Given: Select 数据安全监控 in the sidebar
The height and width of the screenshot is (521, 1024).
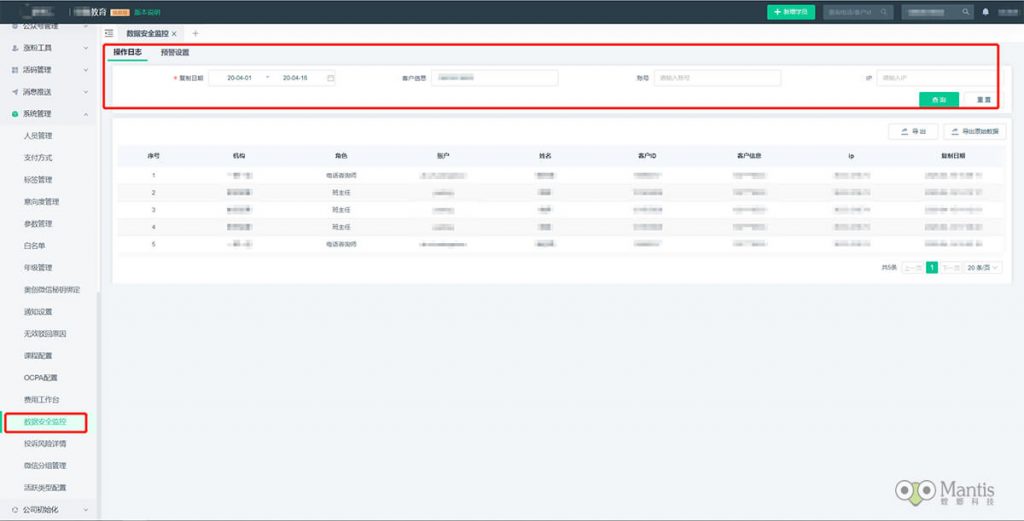Looking at the screenshot, I should click(45, 422).
